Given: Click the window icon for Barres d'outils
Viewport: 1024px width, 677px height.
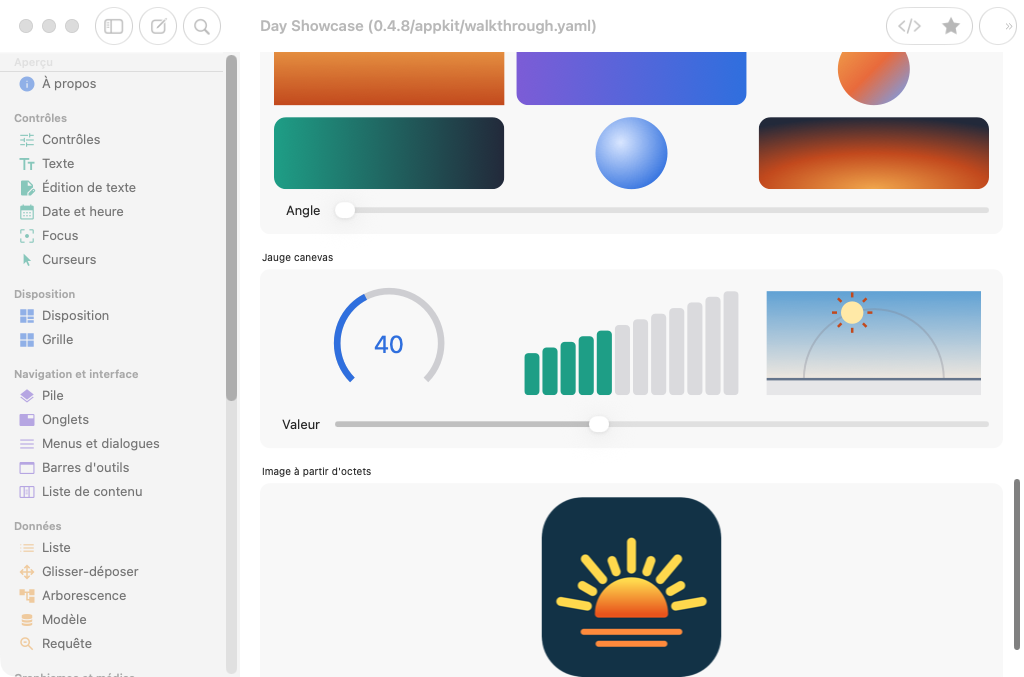Looking at the screenshot, I should tap(27, 468).
